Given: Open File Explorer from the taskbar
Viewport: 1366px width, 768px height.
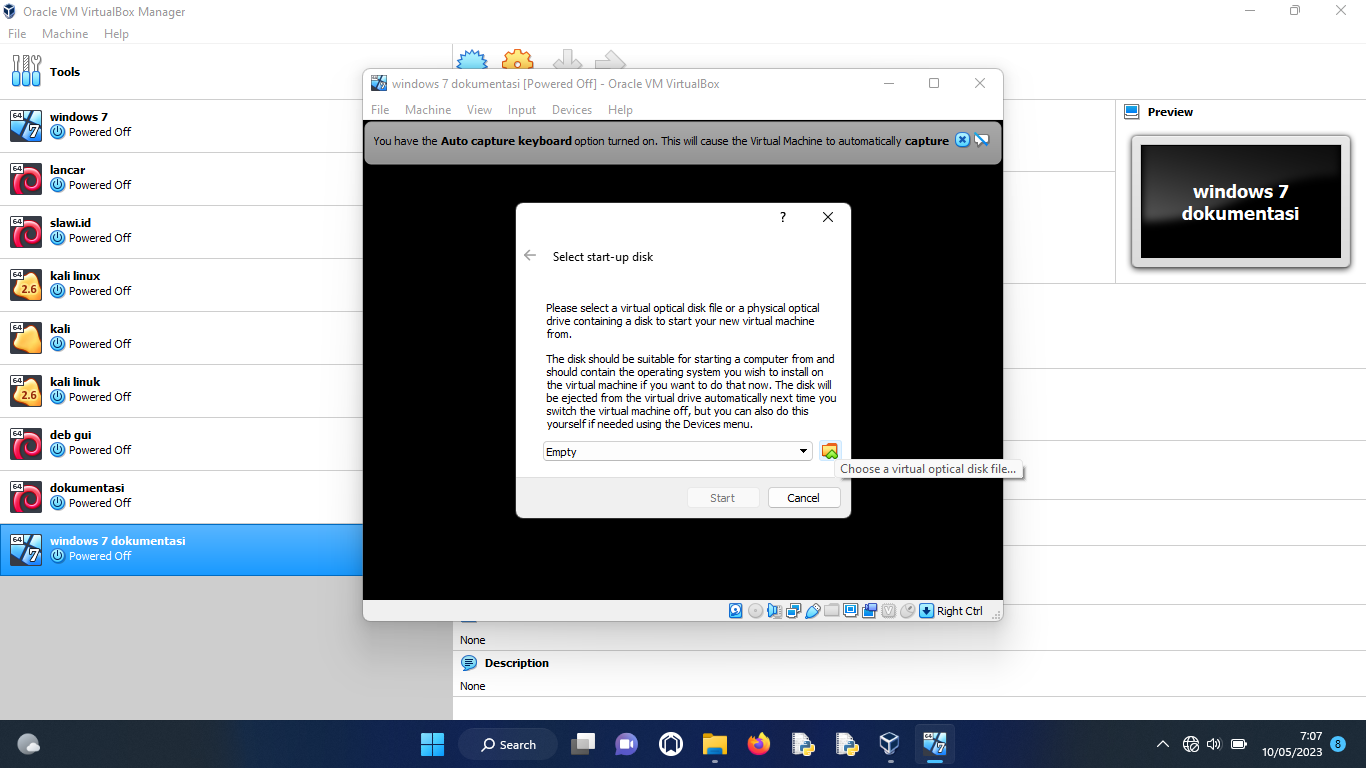Looking at the screenshot, I should (x=714, y=744).
